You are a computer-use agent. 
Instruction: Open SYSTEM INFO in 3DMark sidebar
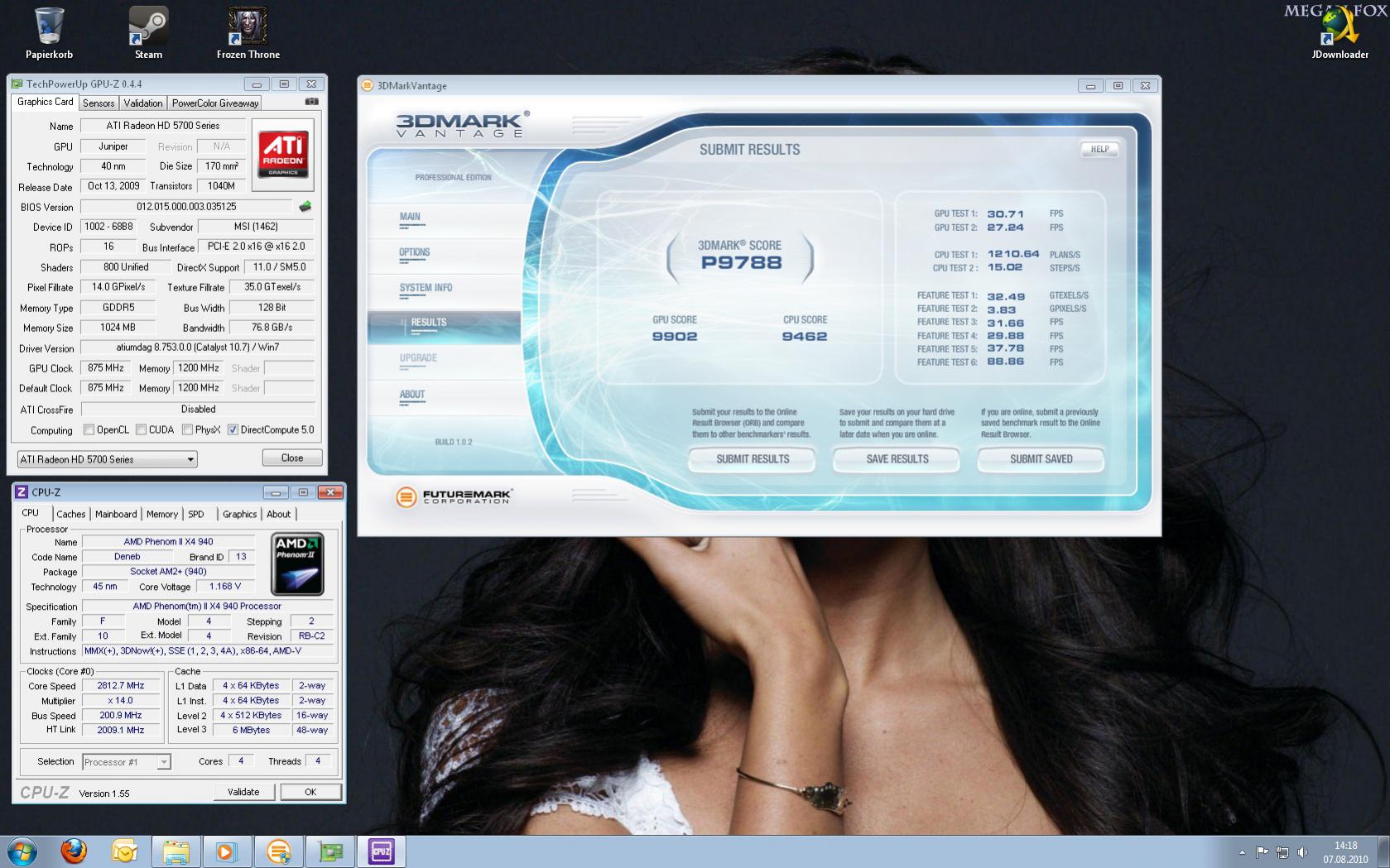point(426,288)
